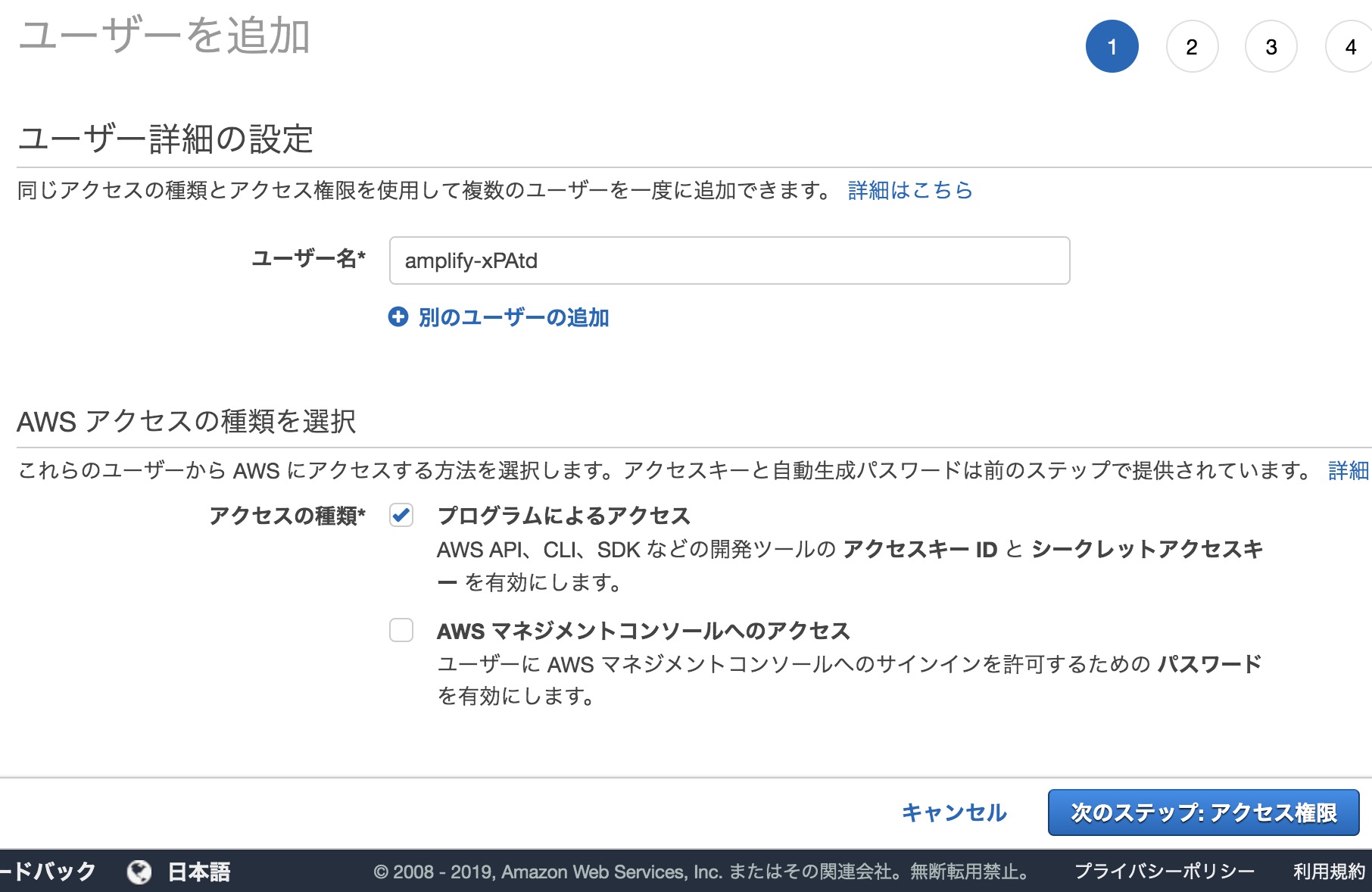Click the AWS アクセスの種類を選択 heading
Viewport: 1372px width, 892px height.
coord(186,421)
